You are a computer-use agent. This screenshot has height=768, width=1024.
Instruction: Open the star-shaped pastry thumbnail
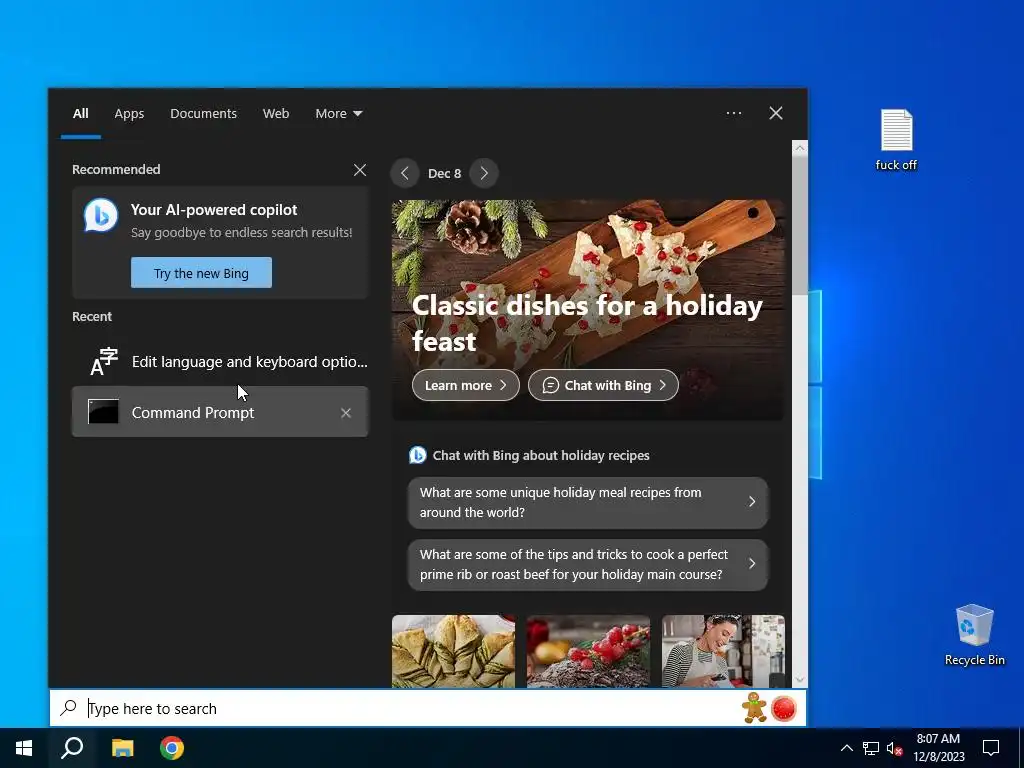pyautogui.click(x=453, y=651)
